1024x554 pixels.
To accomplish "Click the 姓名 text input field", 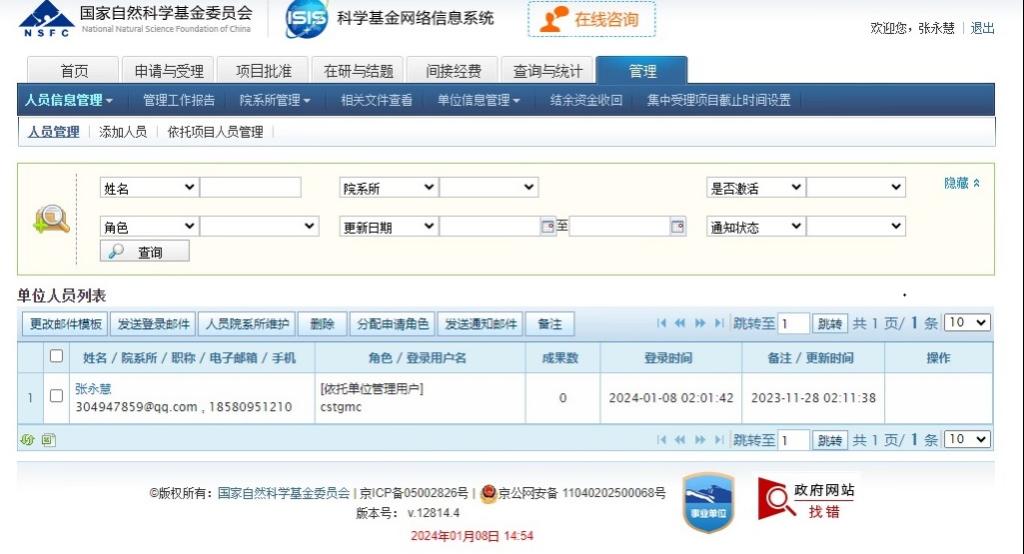I will [x=250, y=188].
